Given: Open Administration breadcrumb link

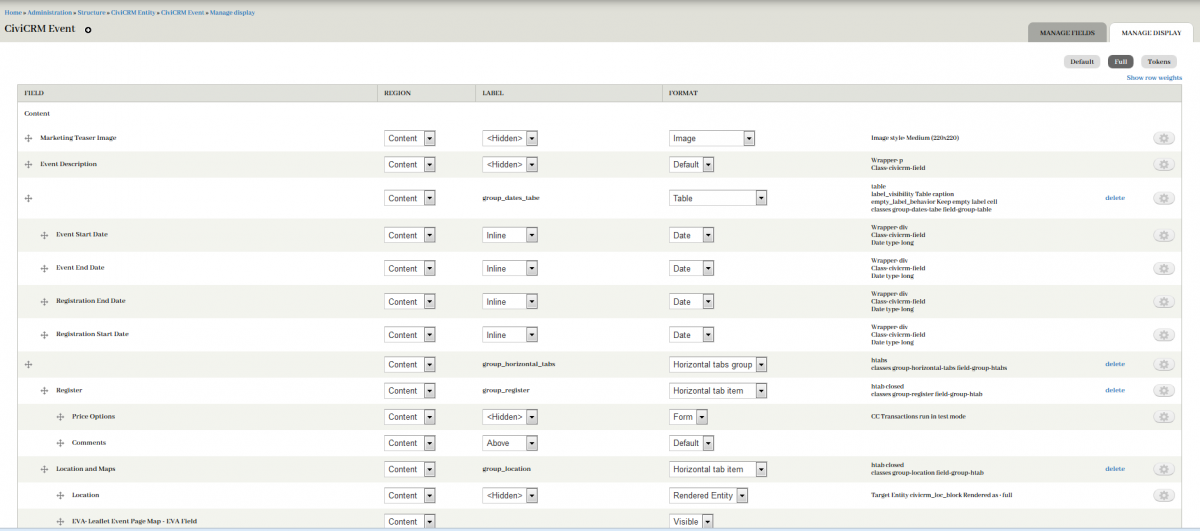Looking at the screenshot, I should 50,13.
